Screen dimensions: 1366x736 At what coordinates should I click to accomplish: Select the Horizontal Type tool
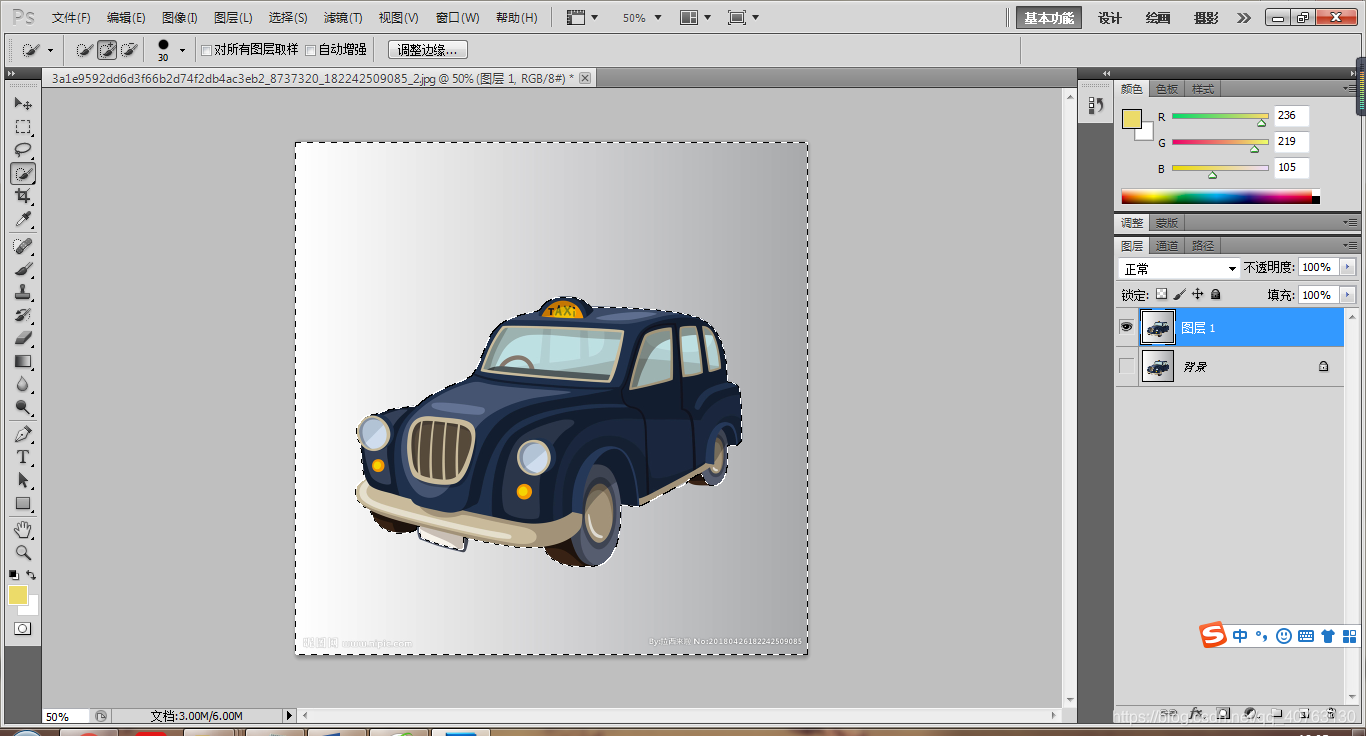pos(23,457)
